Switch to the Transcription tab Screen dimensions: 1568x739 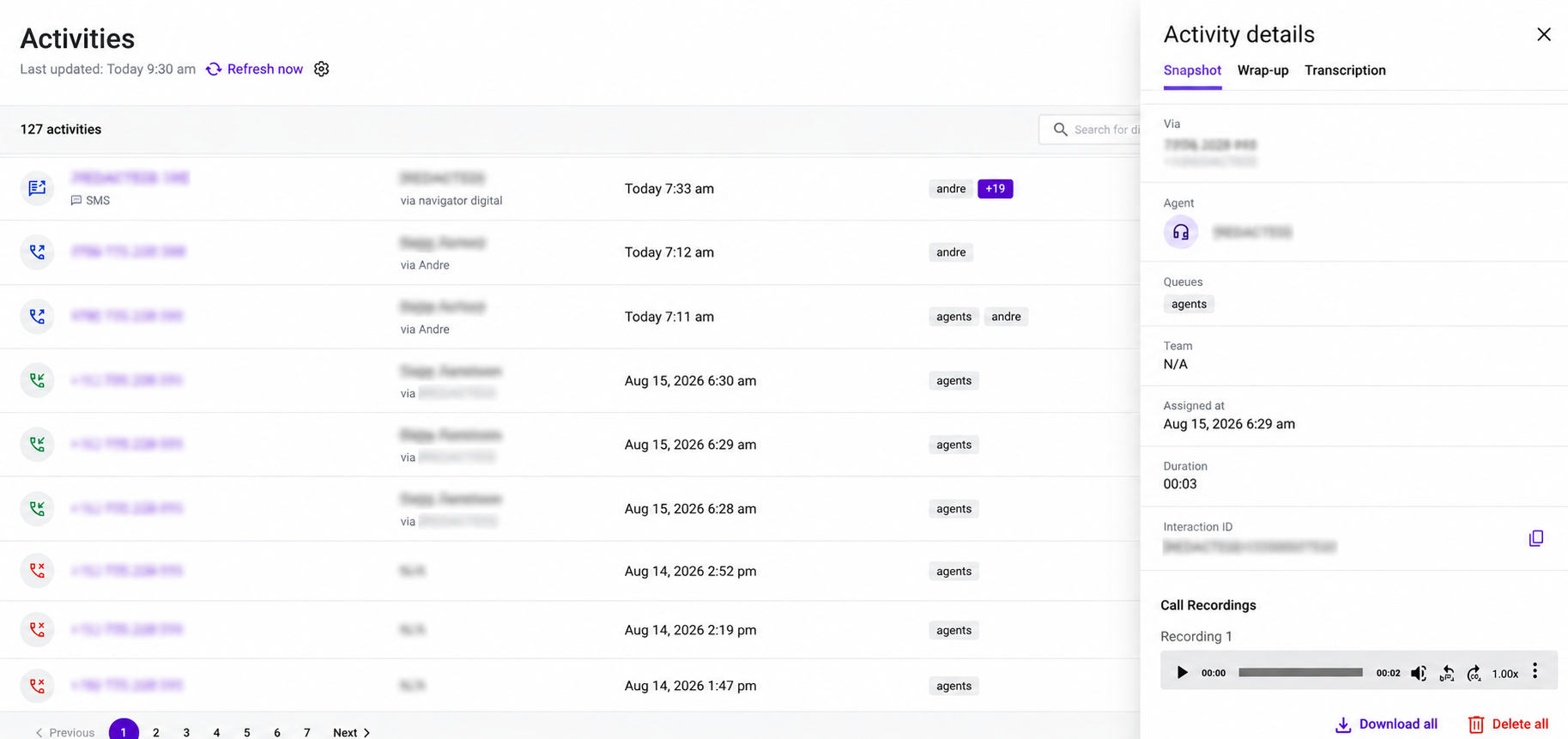click(x=1345, y=71)
